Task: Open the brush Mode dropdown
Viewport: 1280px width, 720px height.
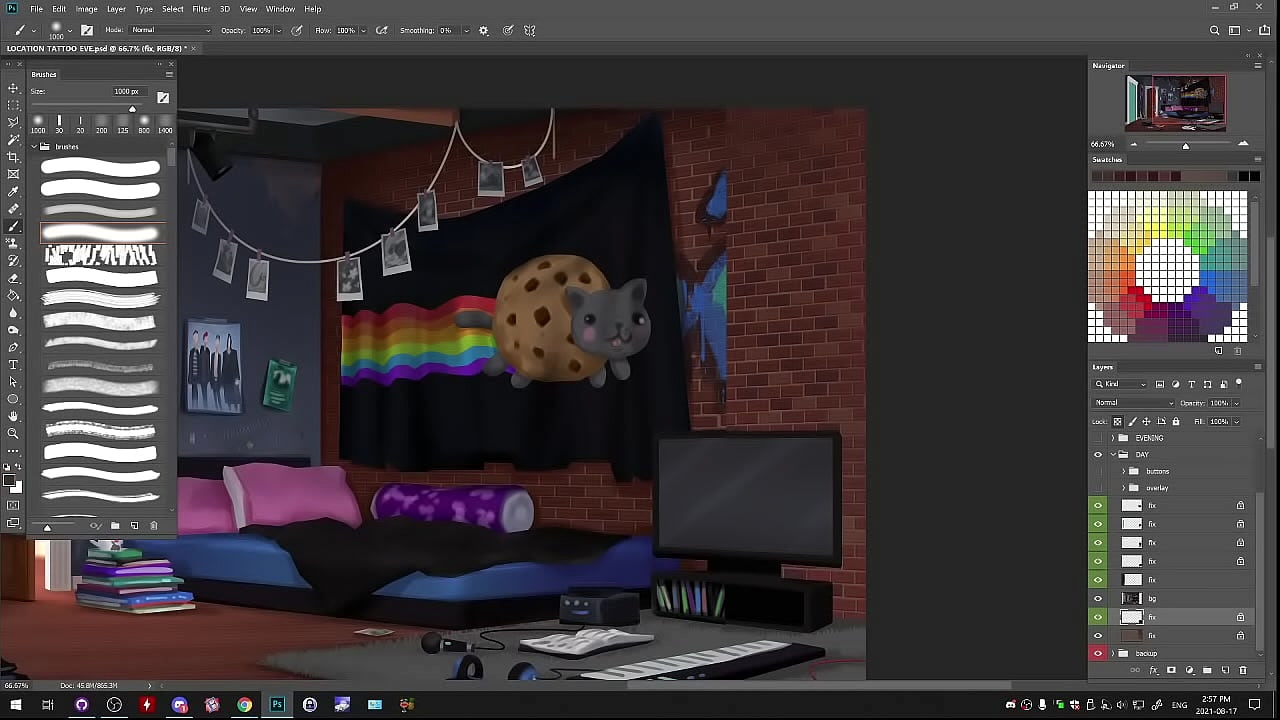Action: pyautogui.click(x=170, y=30)
